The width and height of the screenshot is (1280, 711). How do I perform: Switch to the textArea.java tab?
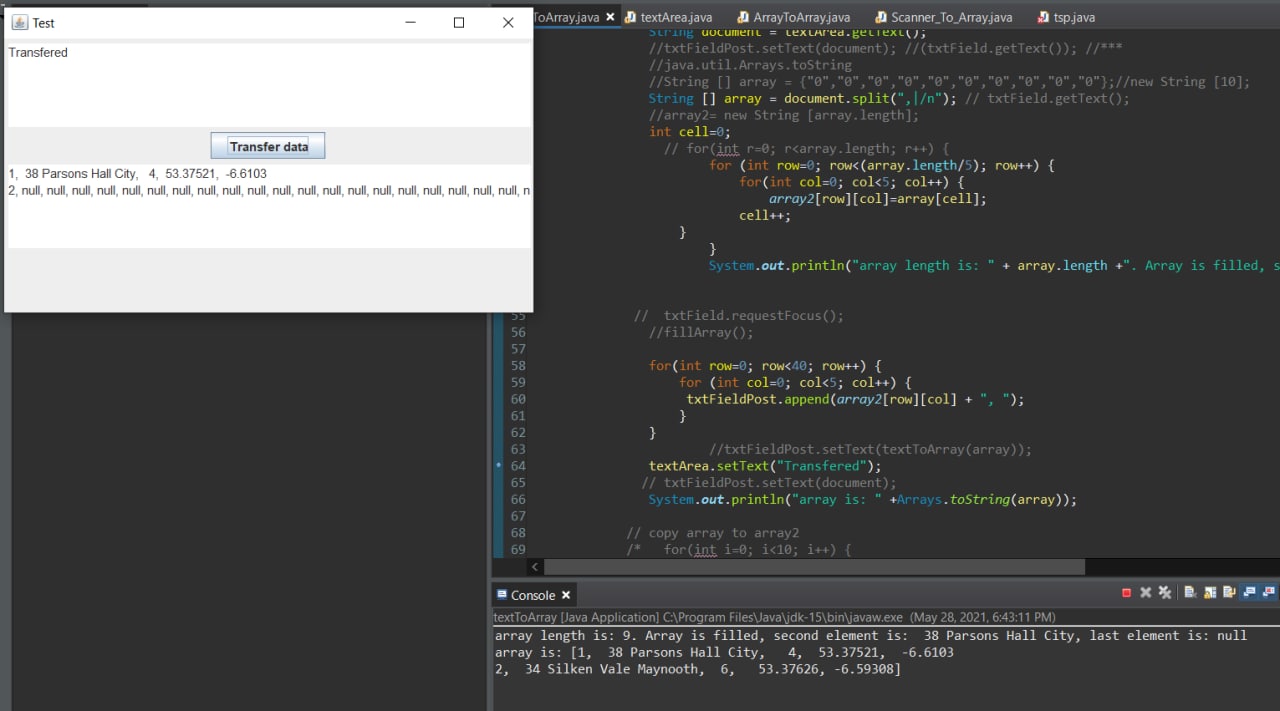pos(675,17)
